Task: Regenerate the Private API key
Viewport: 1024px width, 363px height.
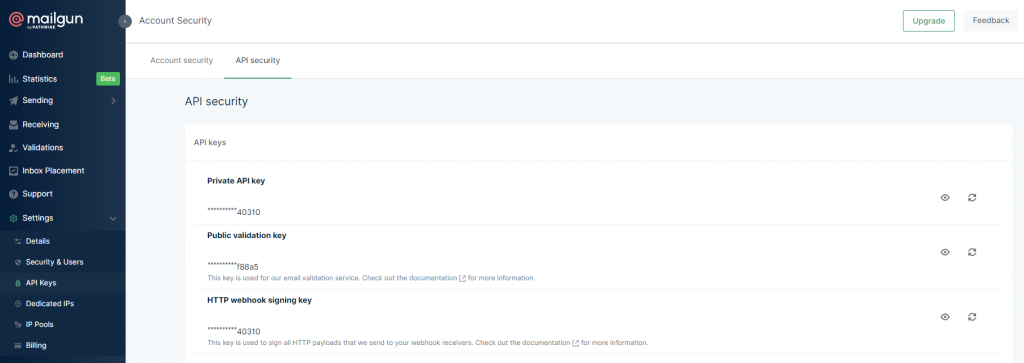Action: 972,197
